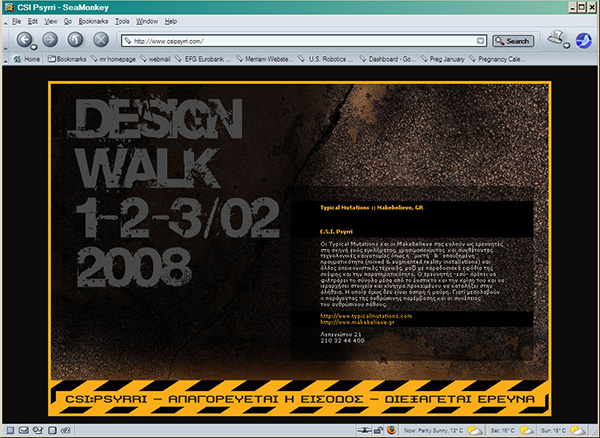
Task: Open IRC Chat from the status bar icon
Action: [x=65, y=430]
